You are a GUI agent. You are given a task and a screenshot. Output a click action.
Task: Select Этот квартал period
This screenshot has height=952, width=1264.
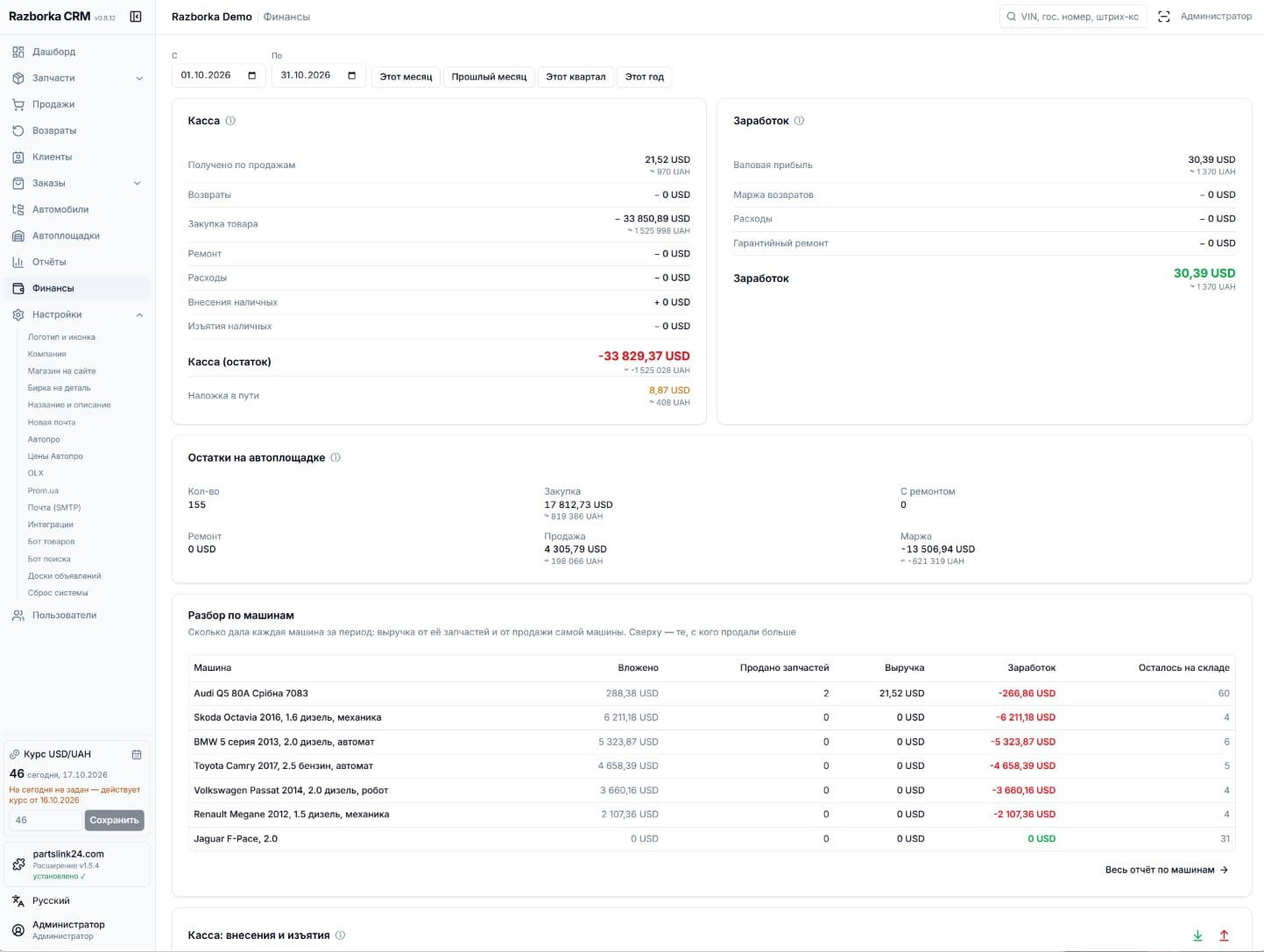[x=576, y=77]
